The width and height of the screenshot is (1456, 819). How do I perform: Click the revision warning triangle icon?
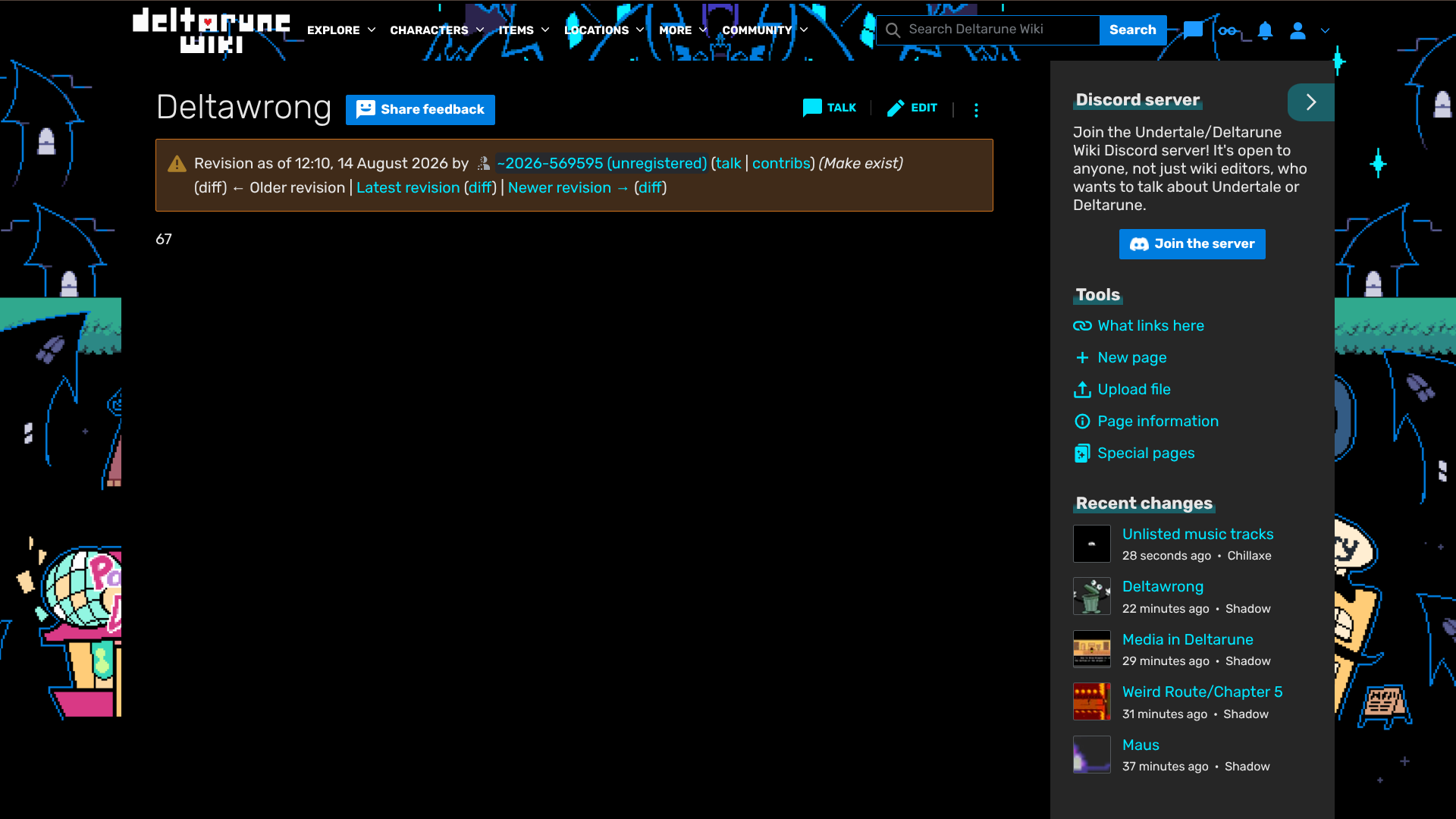(177, 163)
